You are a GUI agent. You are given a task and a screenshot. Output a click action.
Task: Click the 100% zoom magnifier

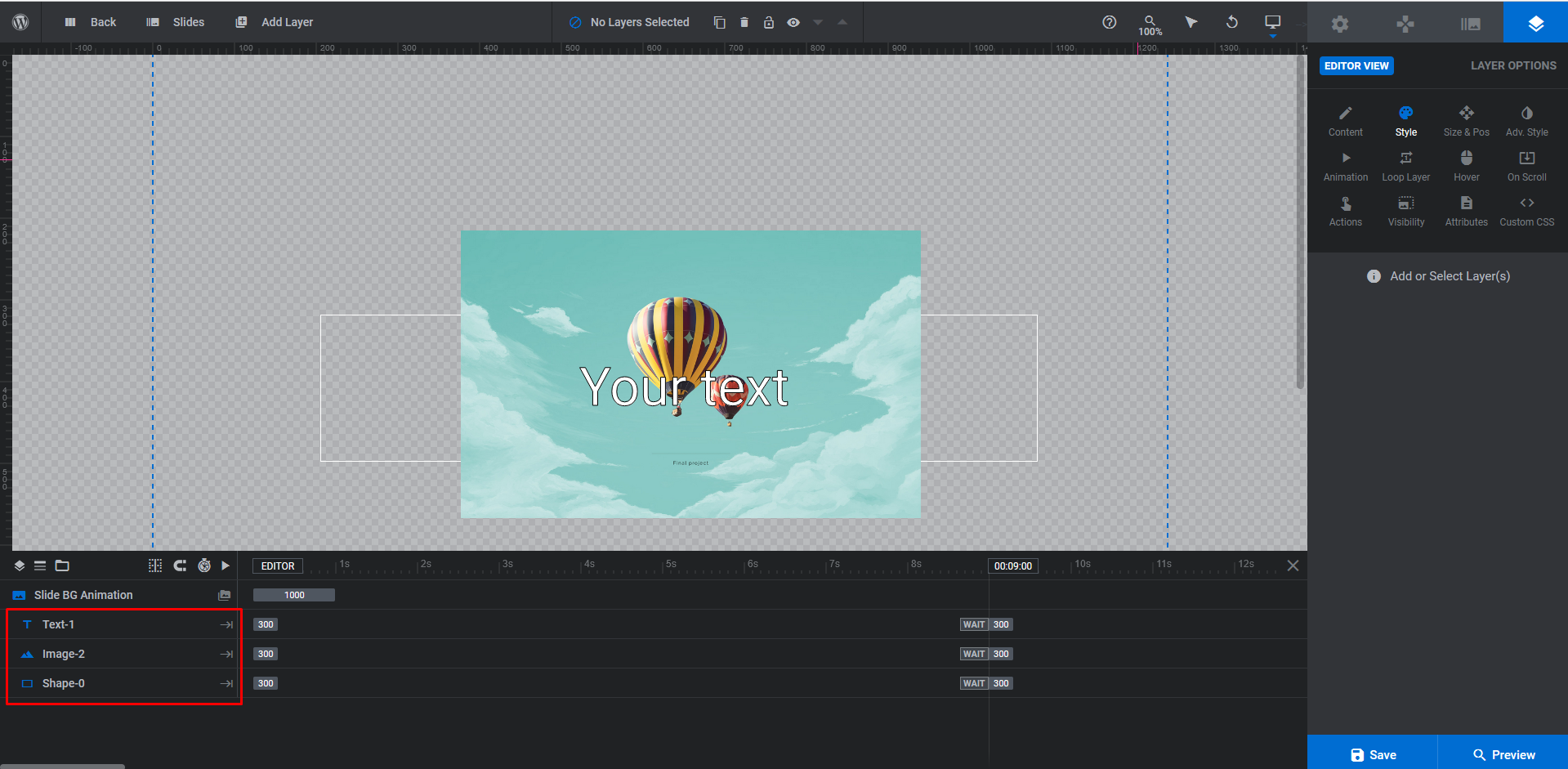(1150, 25)
